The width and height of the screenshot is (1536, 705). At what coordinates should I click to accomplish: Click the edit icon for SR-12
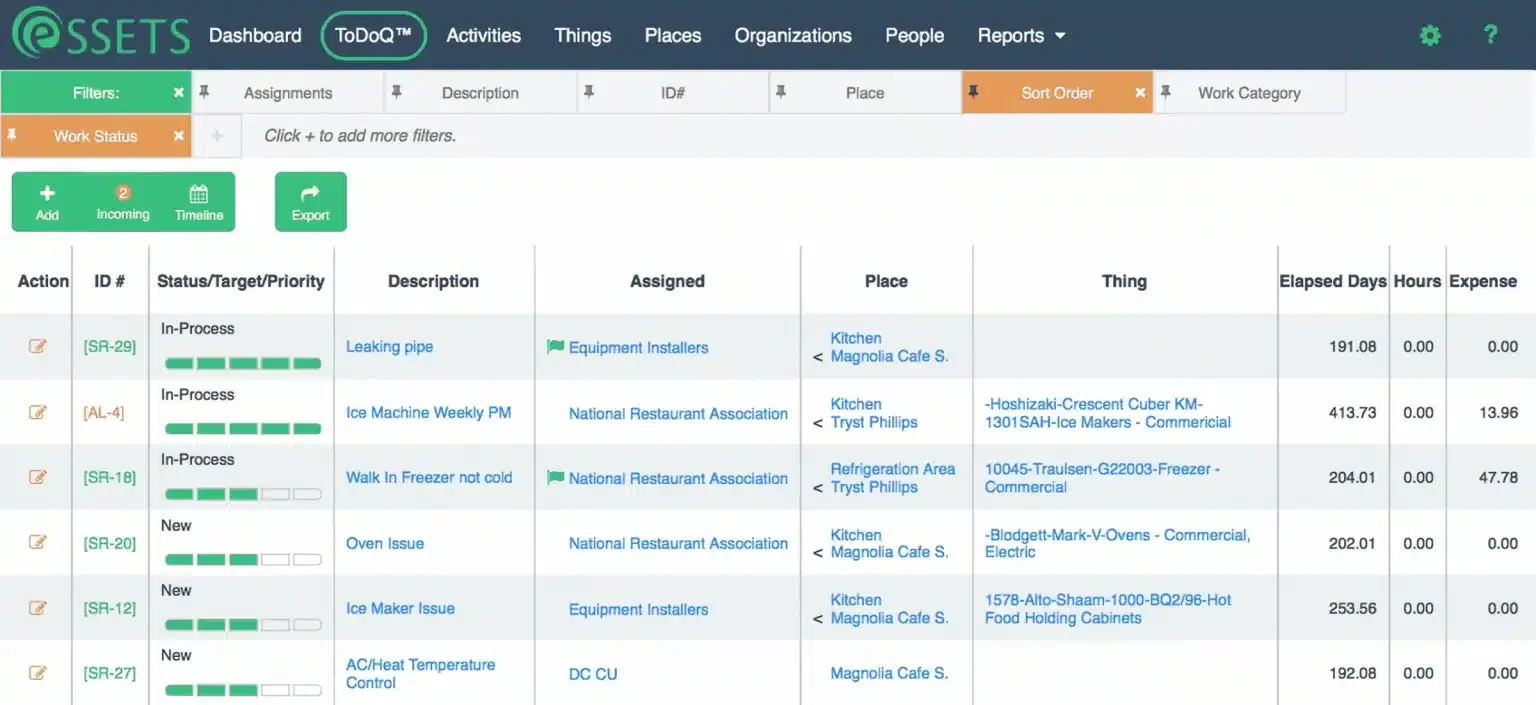pos(38,607)
